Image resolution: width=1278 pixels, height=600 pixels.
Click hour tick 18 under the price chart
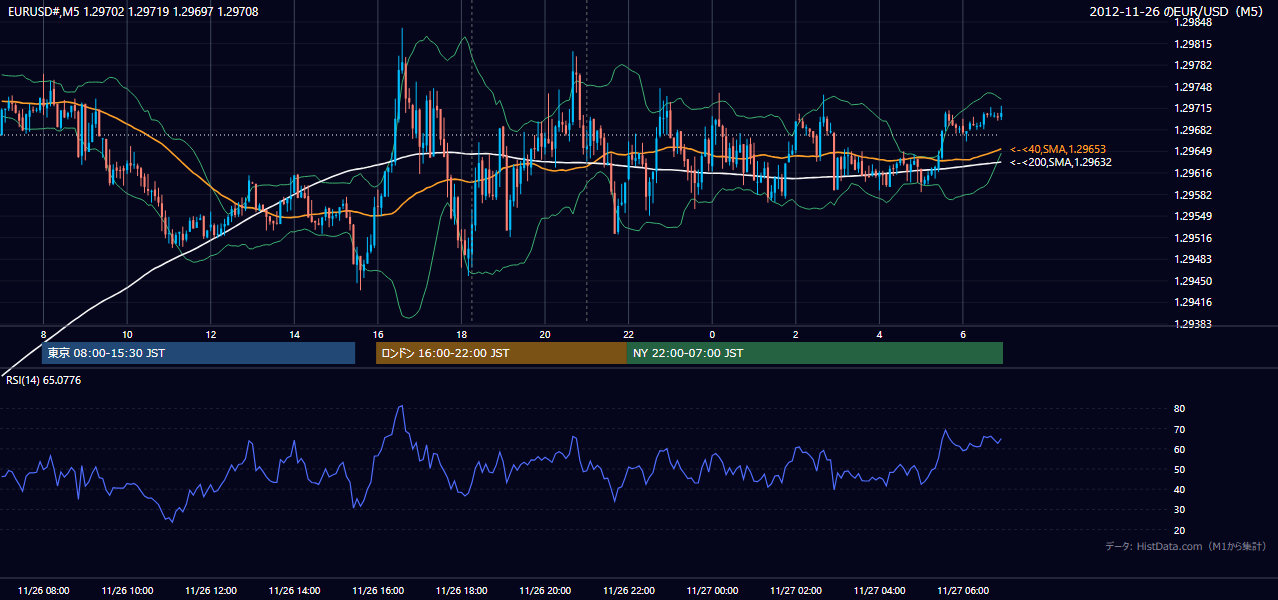(461, 334)
